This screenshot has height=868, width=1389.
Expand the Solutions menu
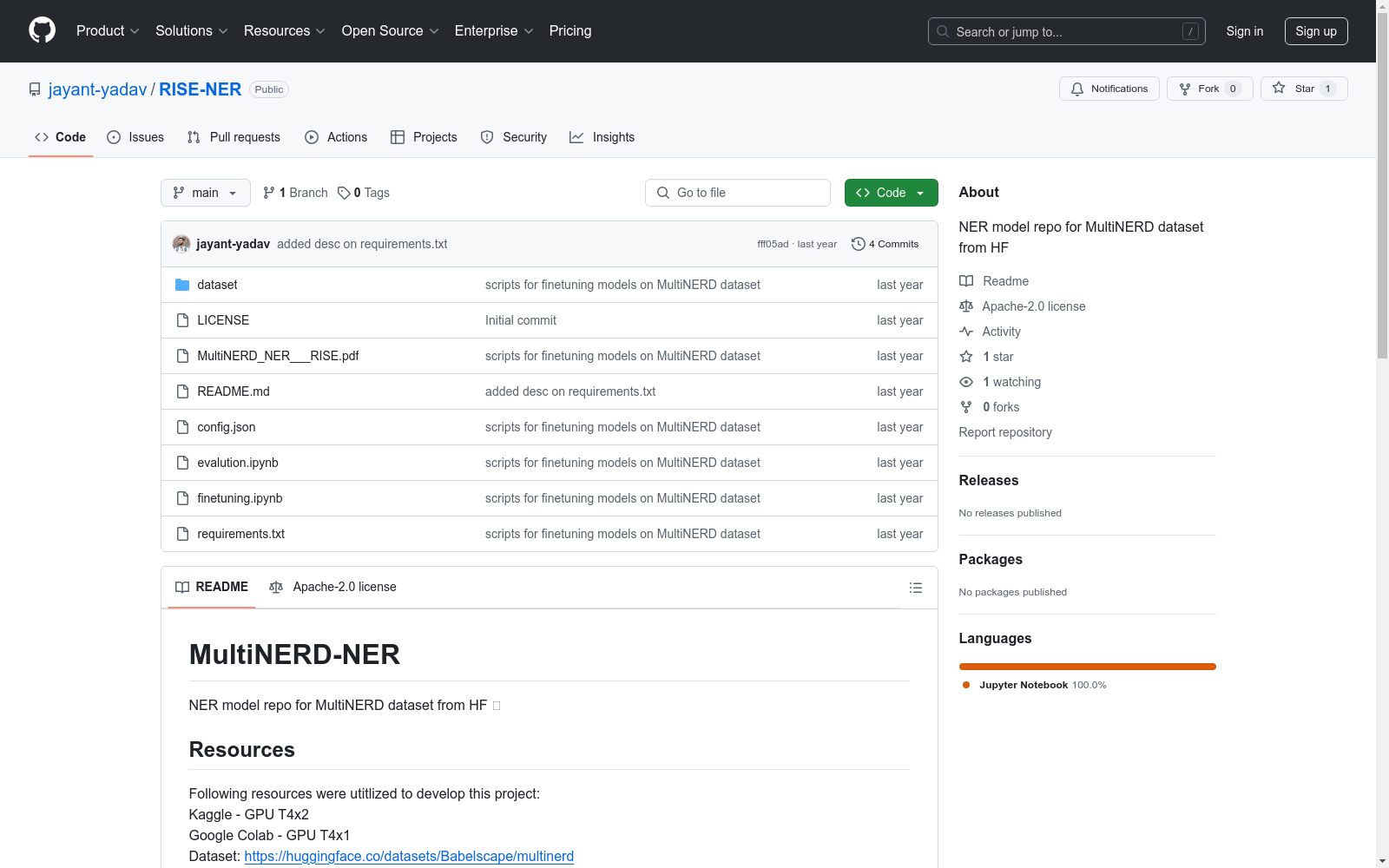click(192, 30)
